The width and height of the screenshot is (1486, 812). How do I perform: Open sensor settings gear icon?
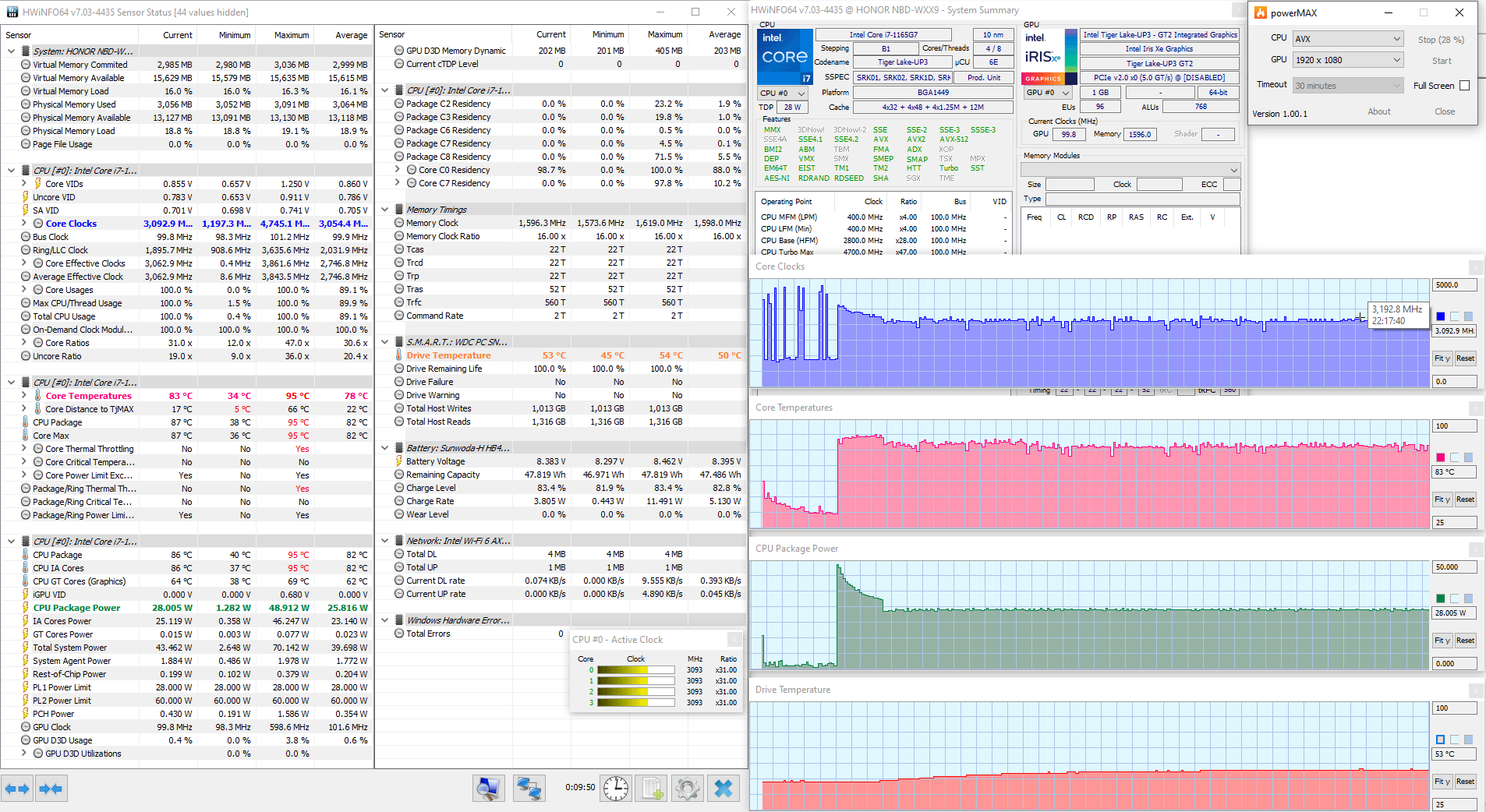[687, 789]
